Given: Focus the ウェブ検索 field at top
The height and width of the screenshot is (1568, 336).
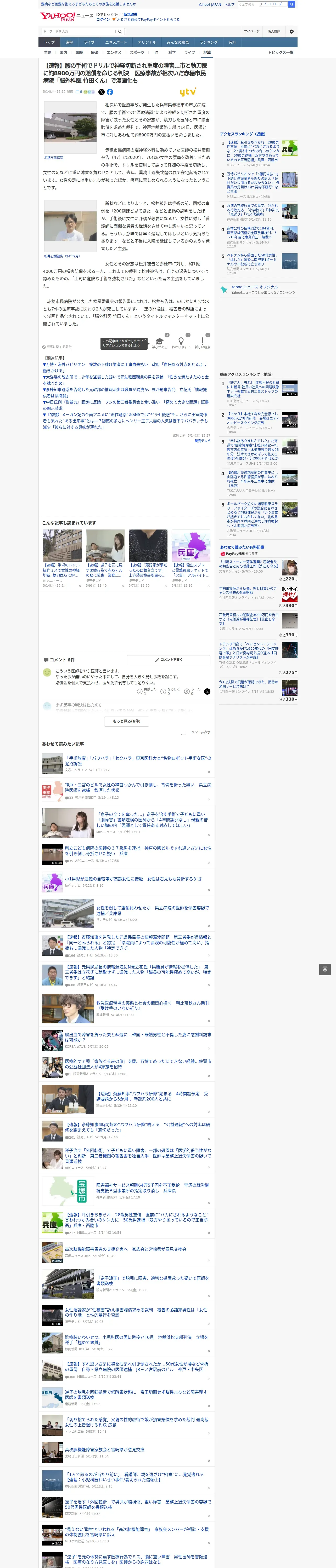Looking at the screenshot, I should point(248,4).
